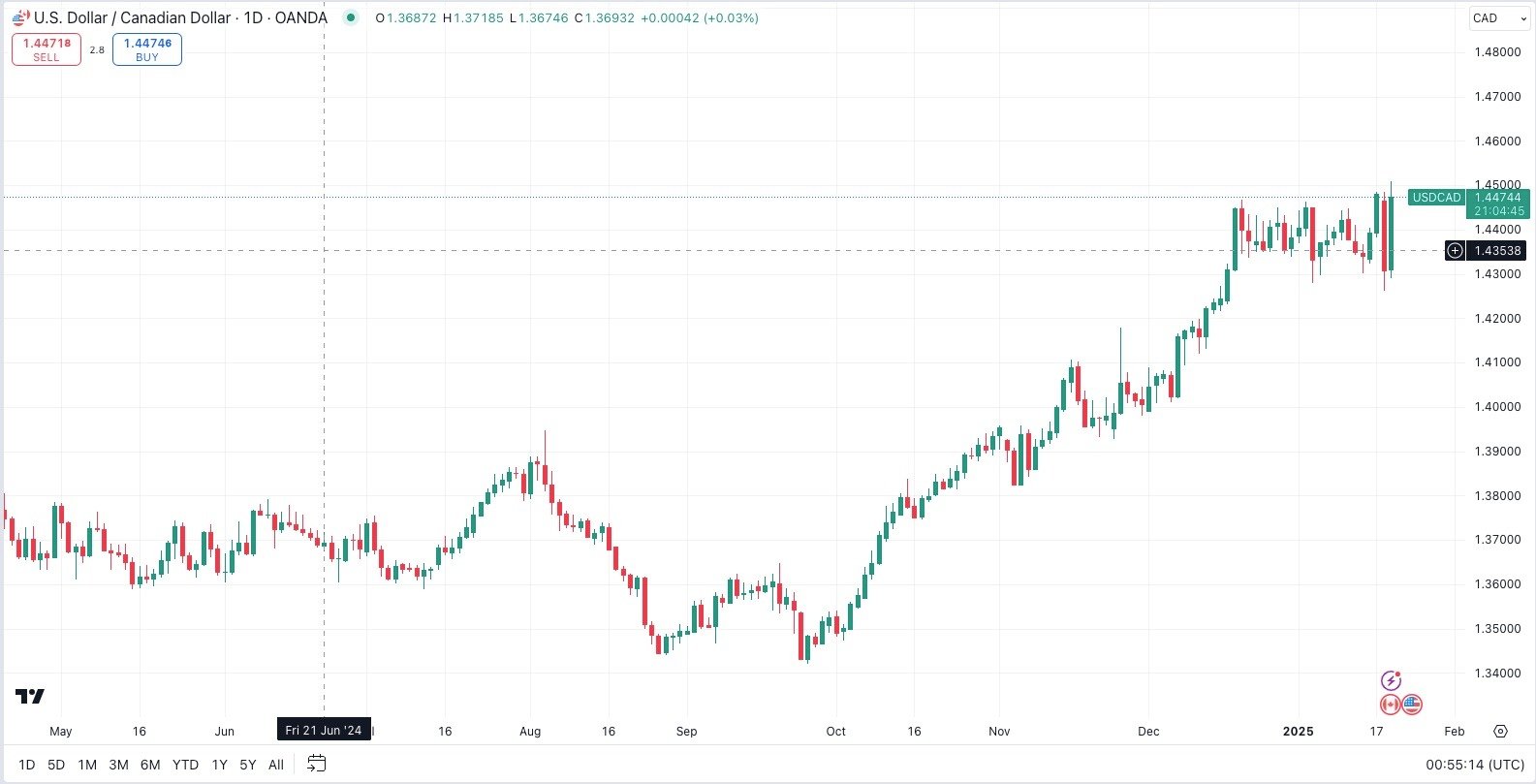Click the U.S. Dollar / Canadian Dollar title
The width and height of the screenshot is (1536, 784).
point(133,17)
